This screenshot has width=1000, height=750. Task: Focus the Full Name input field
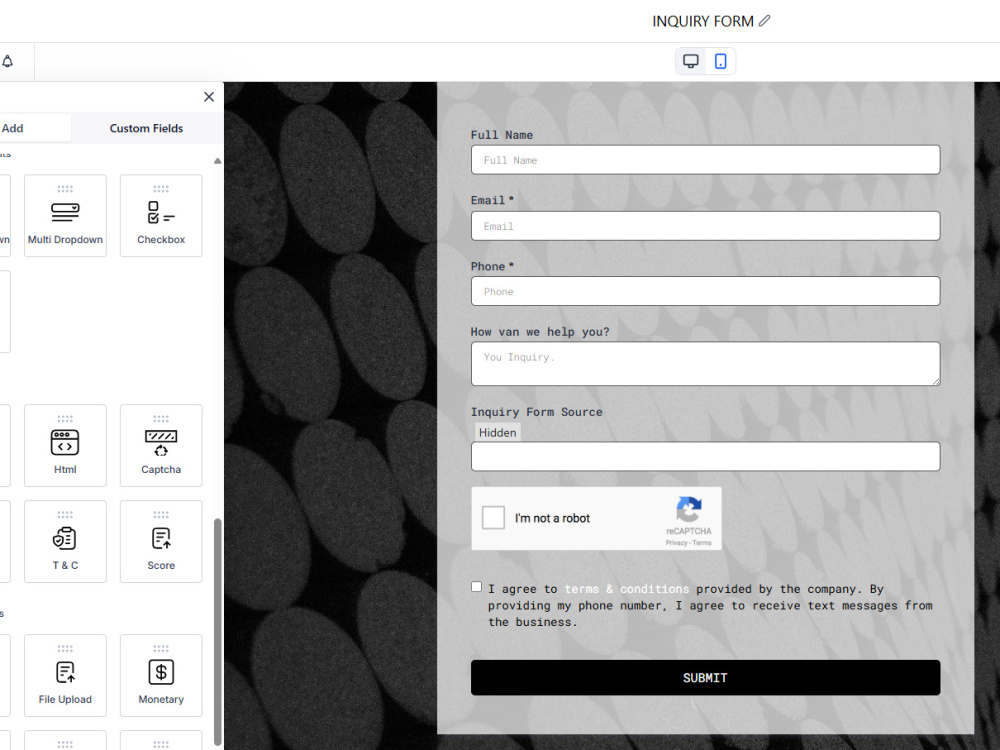tap(705, 159)
